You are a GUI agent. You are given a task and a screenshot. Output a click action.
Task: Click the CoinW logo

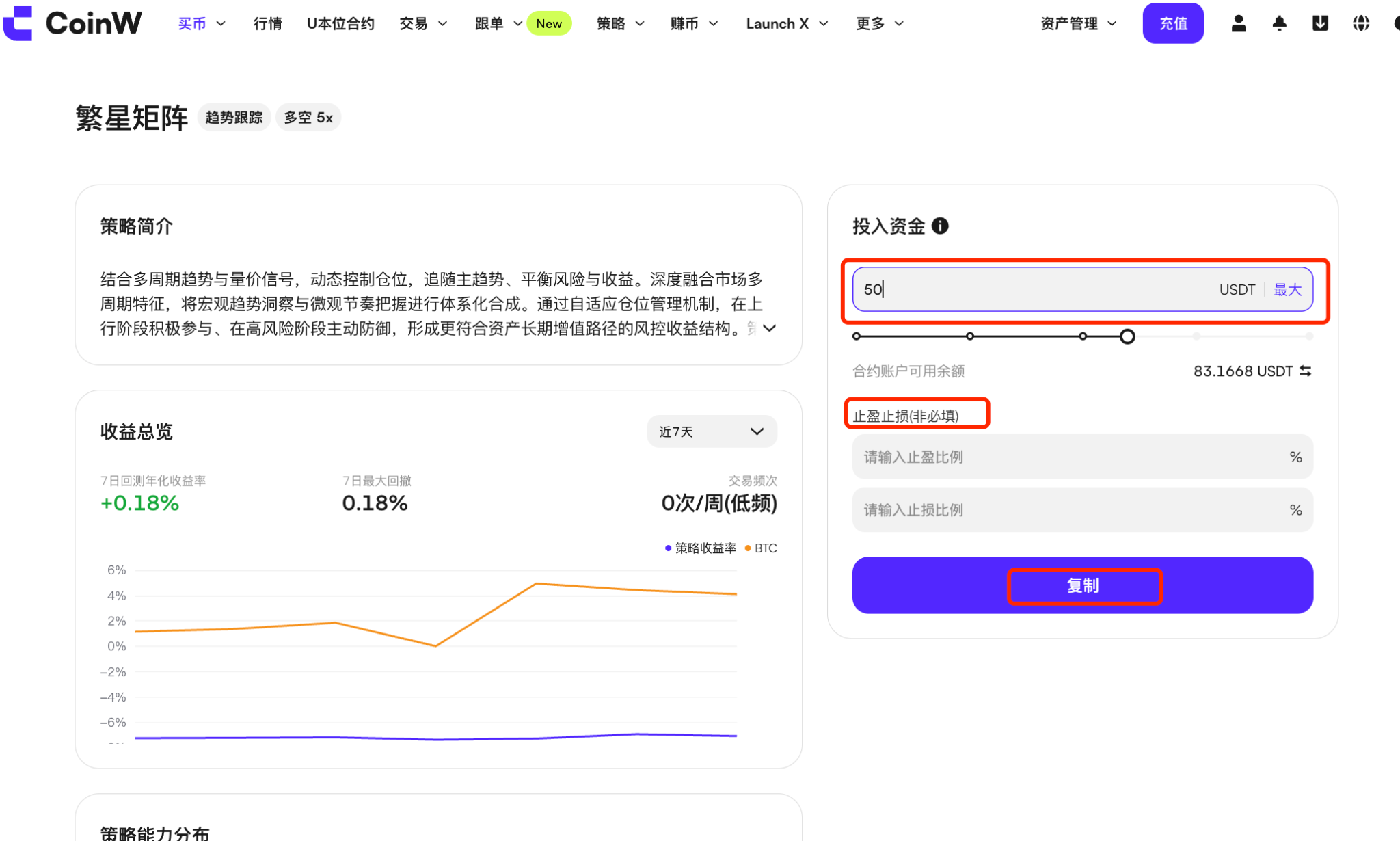[72, 23]
